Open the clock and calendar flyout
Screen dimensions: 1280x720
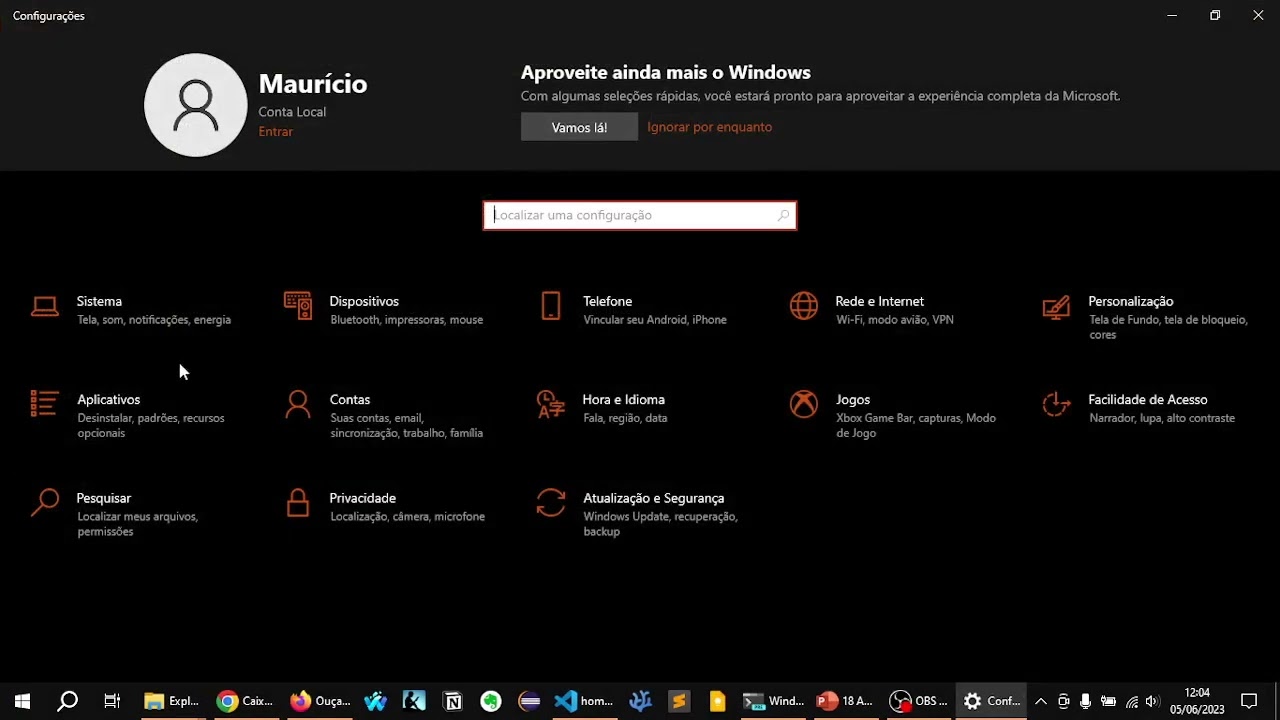(x=1197, y=701)
